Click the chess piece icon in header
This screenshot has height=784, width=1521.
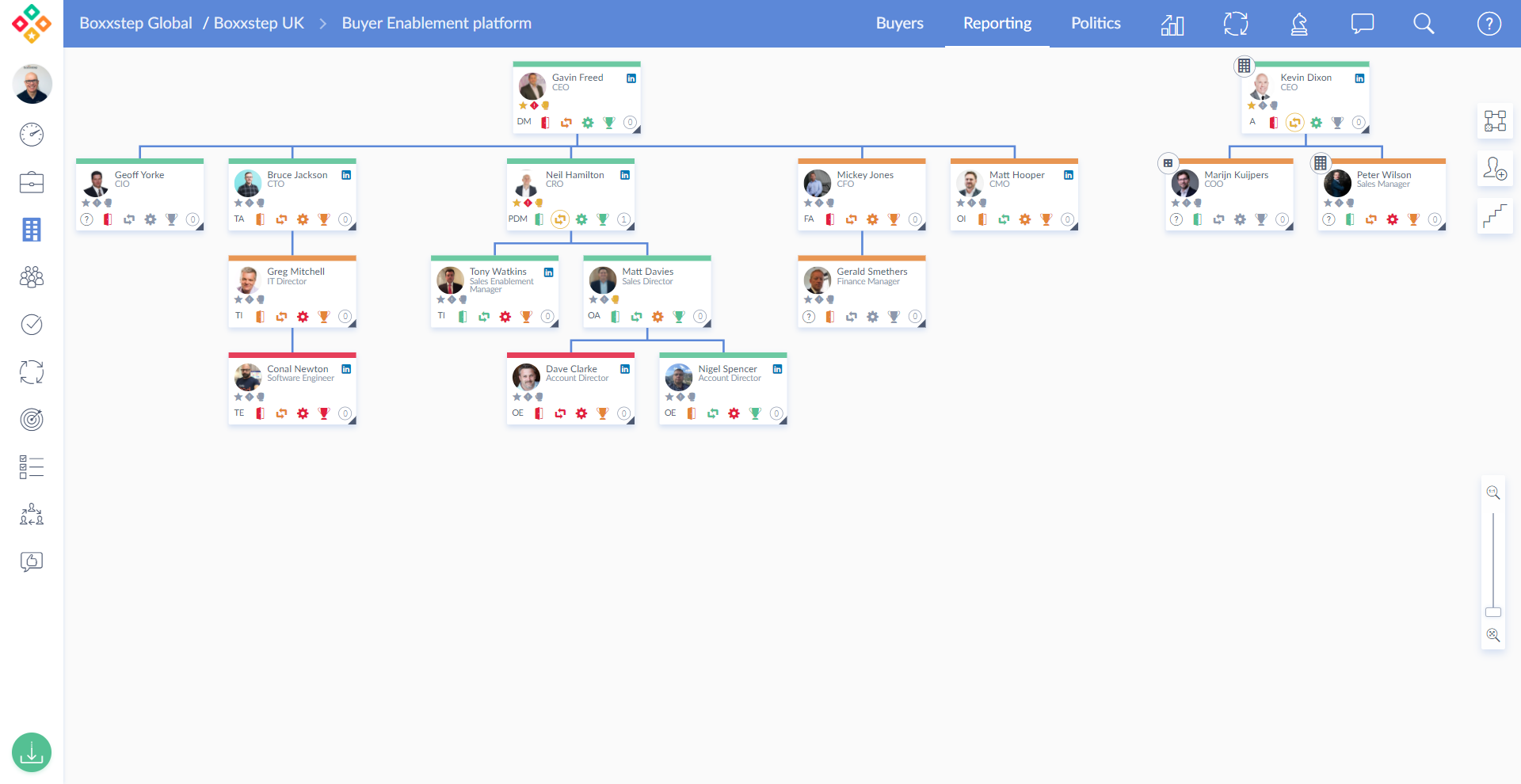[x=1299, y=24]
